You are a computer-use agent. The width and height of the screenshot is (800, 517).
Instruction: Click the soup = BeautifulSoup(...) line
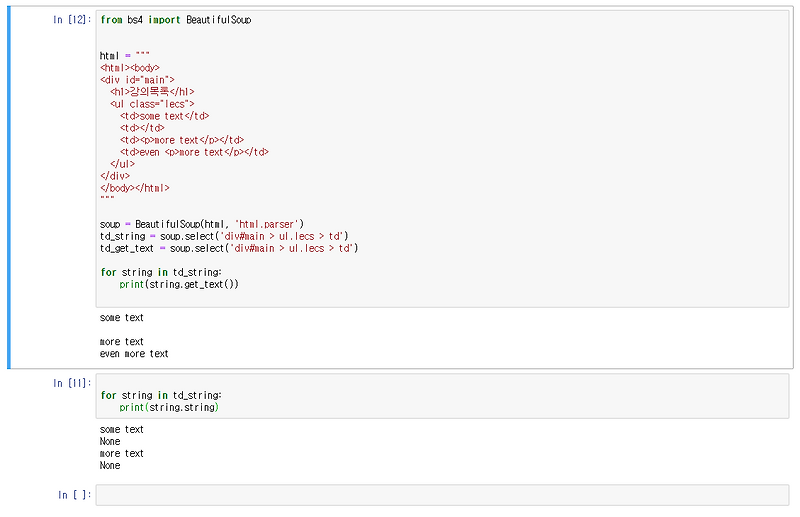(x=201, y=223)
